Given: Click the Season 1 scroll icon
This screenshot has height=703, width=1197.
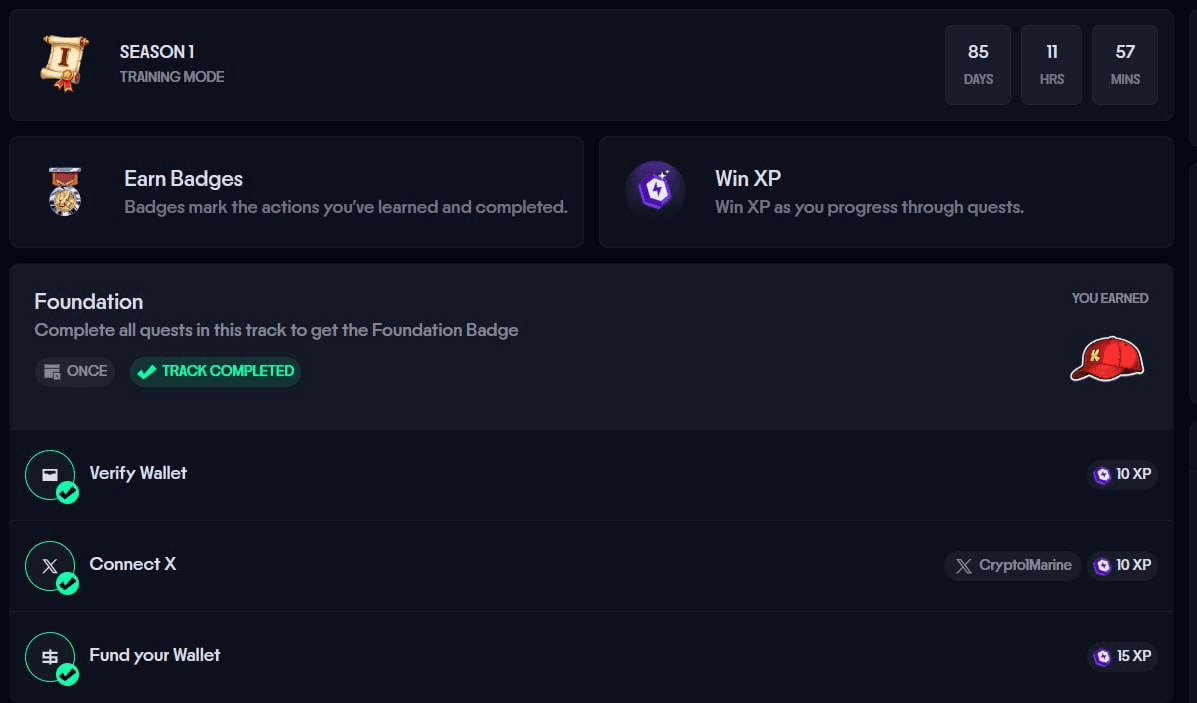Looking at the screenshot, I should 64,63.
